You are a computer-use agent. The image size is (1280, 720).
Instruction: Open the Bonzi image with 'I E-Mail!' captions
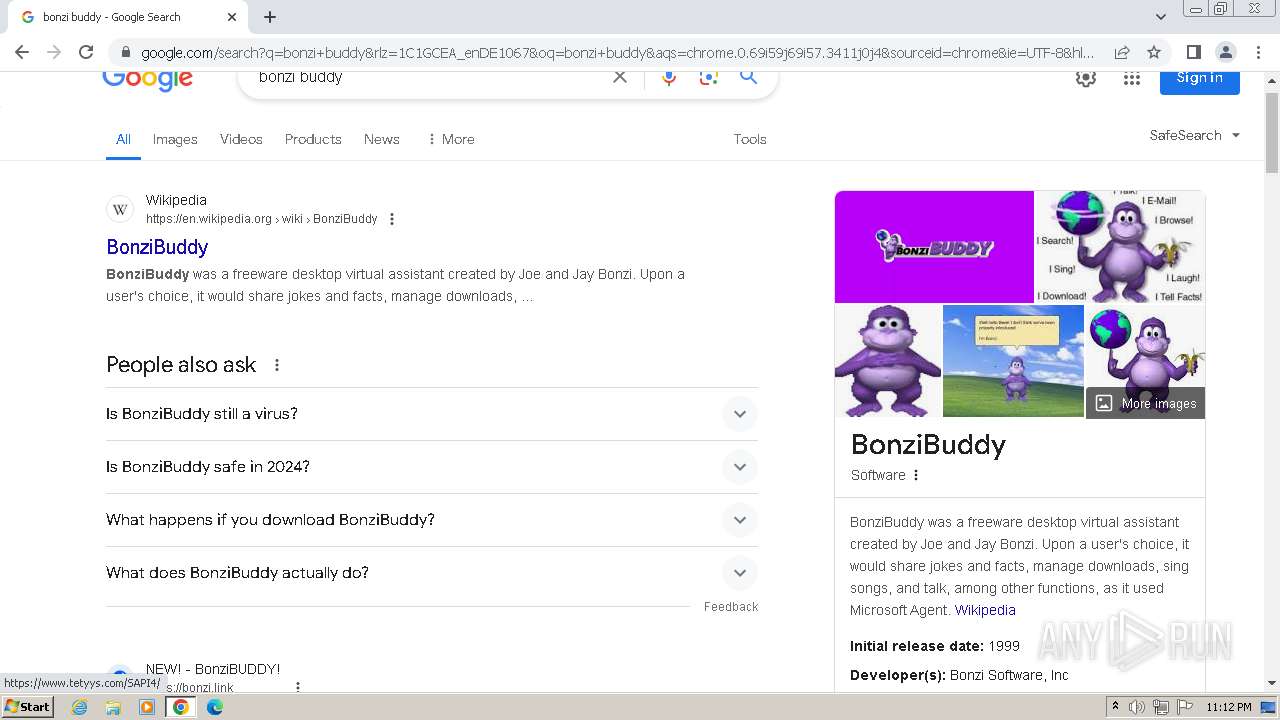click(1120, 246)
